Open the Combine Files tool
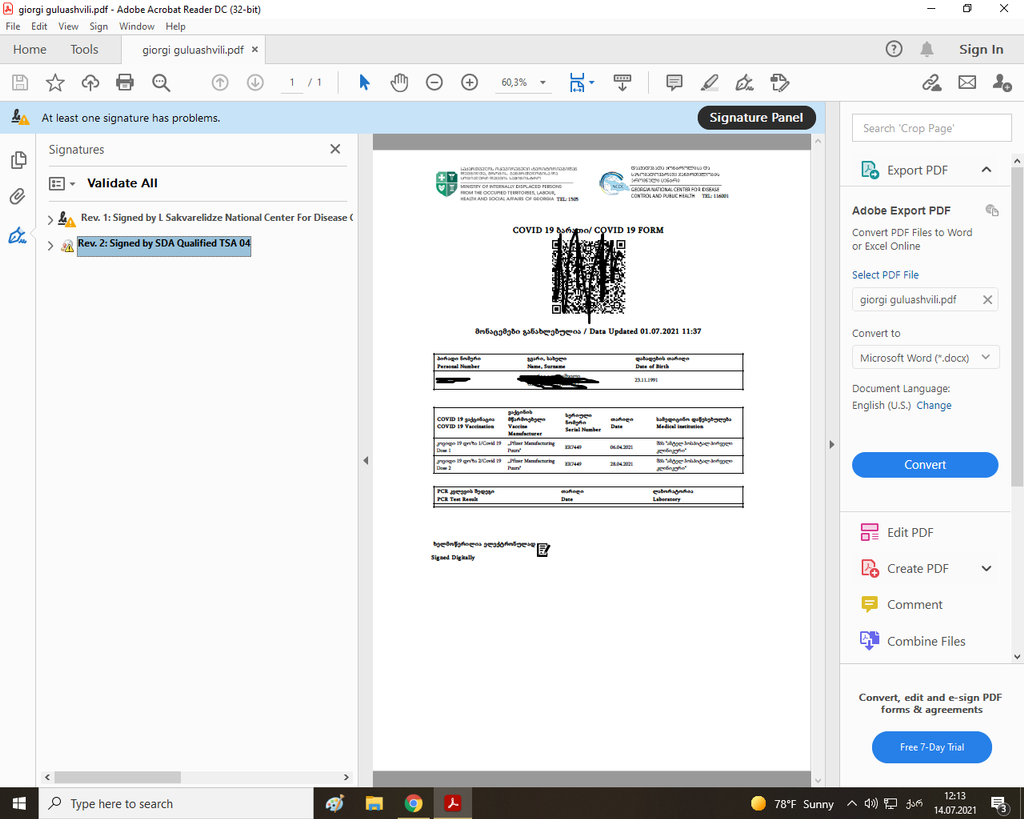 click(x=912, y=641)
